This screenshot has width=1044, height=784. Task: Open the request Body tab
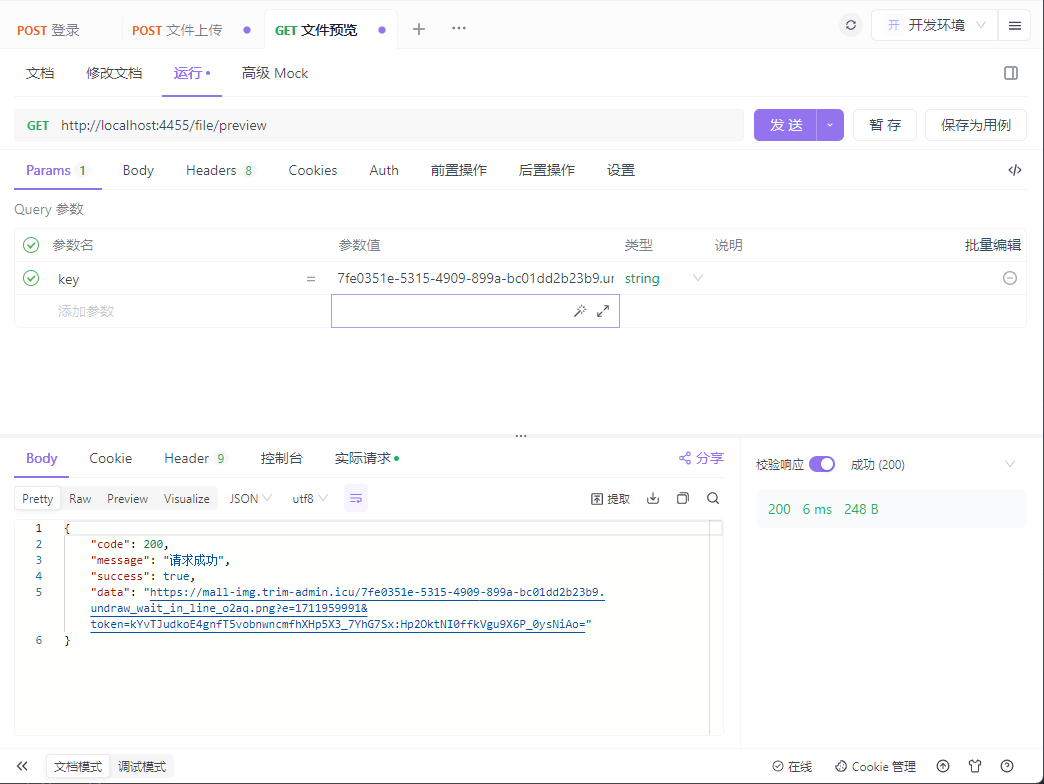click(138, 170)
